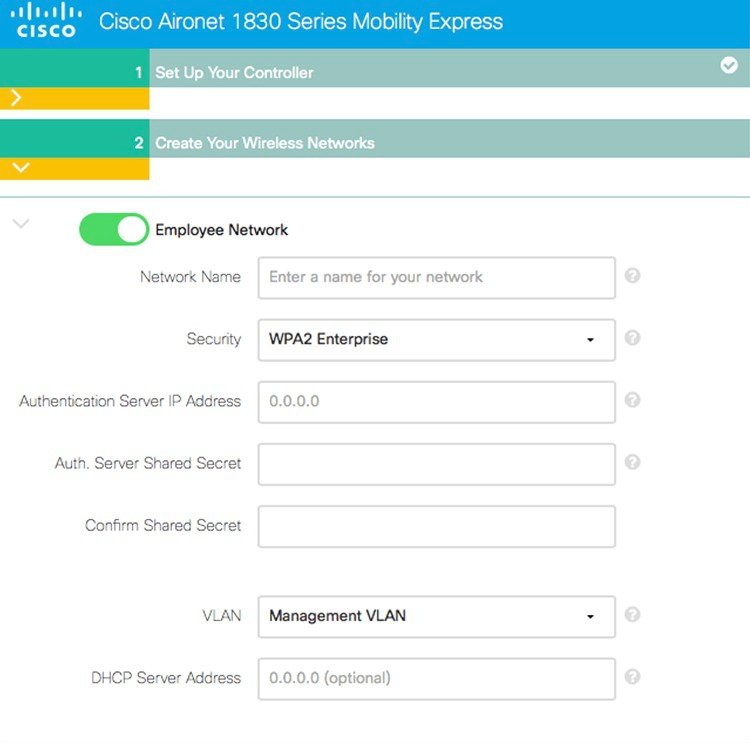
Task: Select the Create Your Wireless Networks step header
Action: click(x=264, y=143)
